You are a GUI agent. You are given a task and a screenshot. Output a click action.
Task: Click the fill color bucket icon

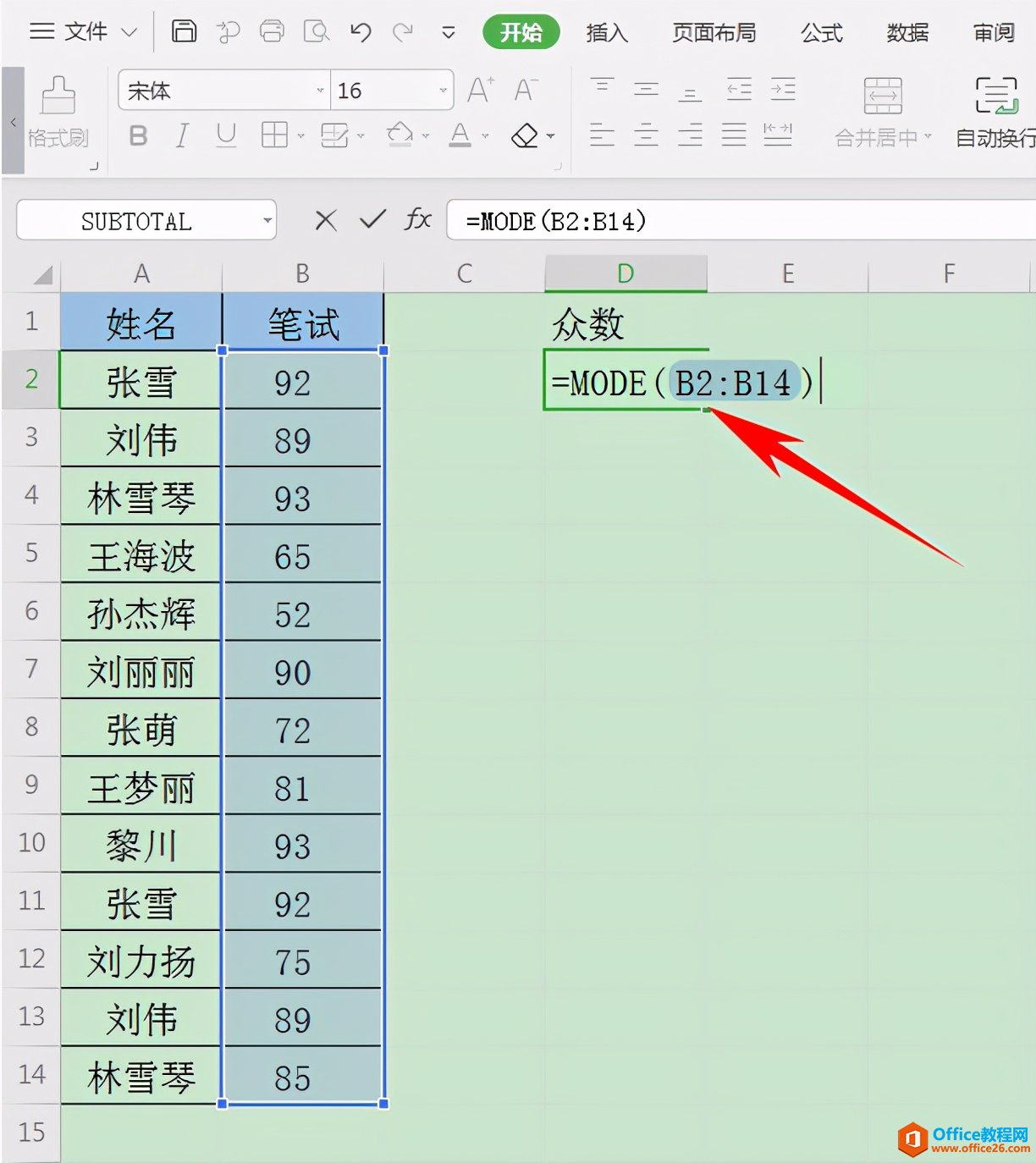[400, 135]
